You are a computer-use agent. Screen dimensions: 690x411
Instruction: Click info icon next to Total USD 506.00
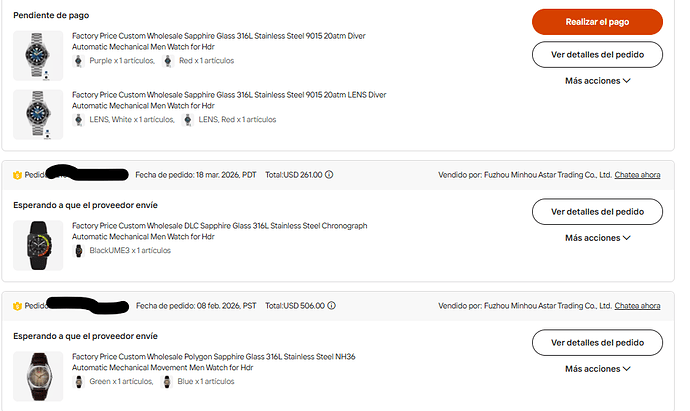[x=332, y=305]
